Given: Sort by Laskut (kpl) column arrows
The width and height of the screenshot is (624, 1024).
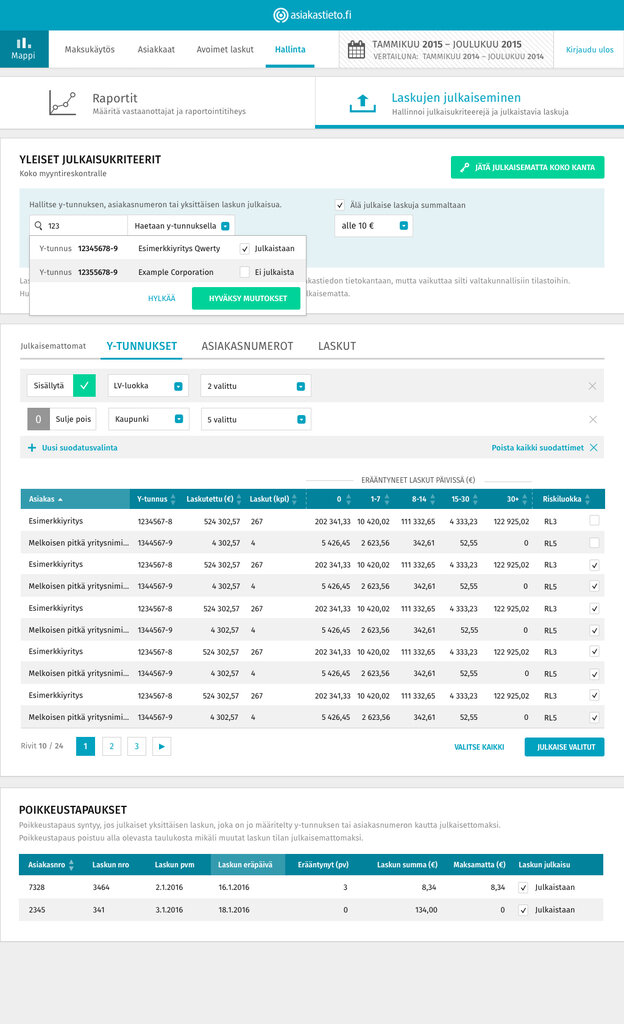Looking at the screenshot, I should [x=294, y=499].
